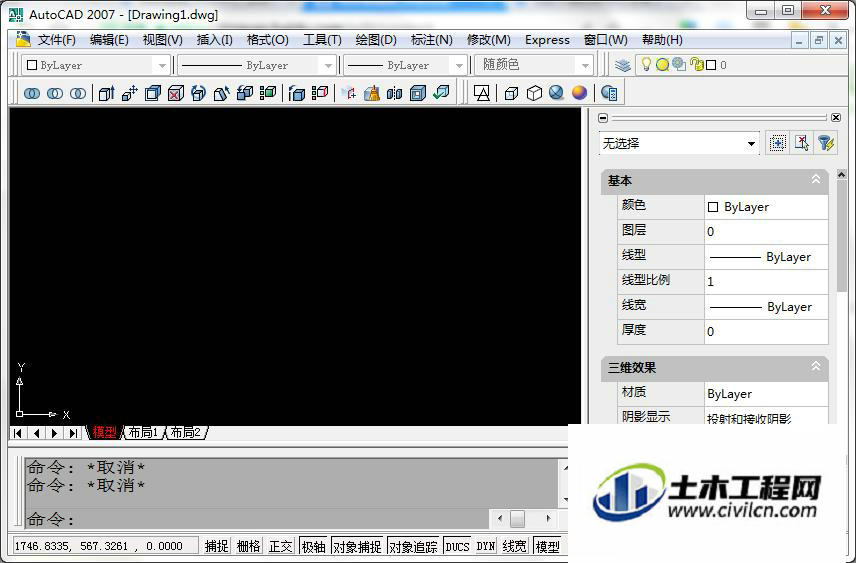
Task: Toggle layer freeze sun icon
Action: 662,65
